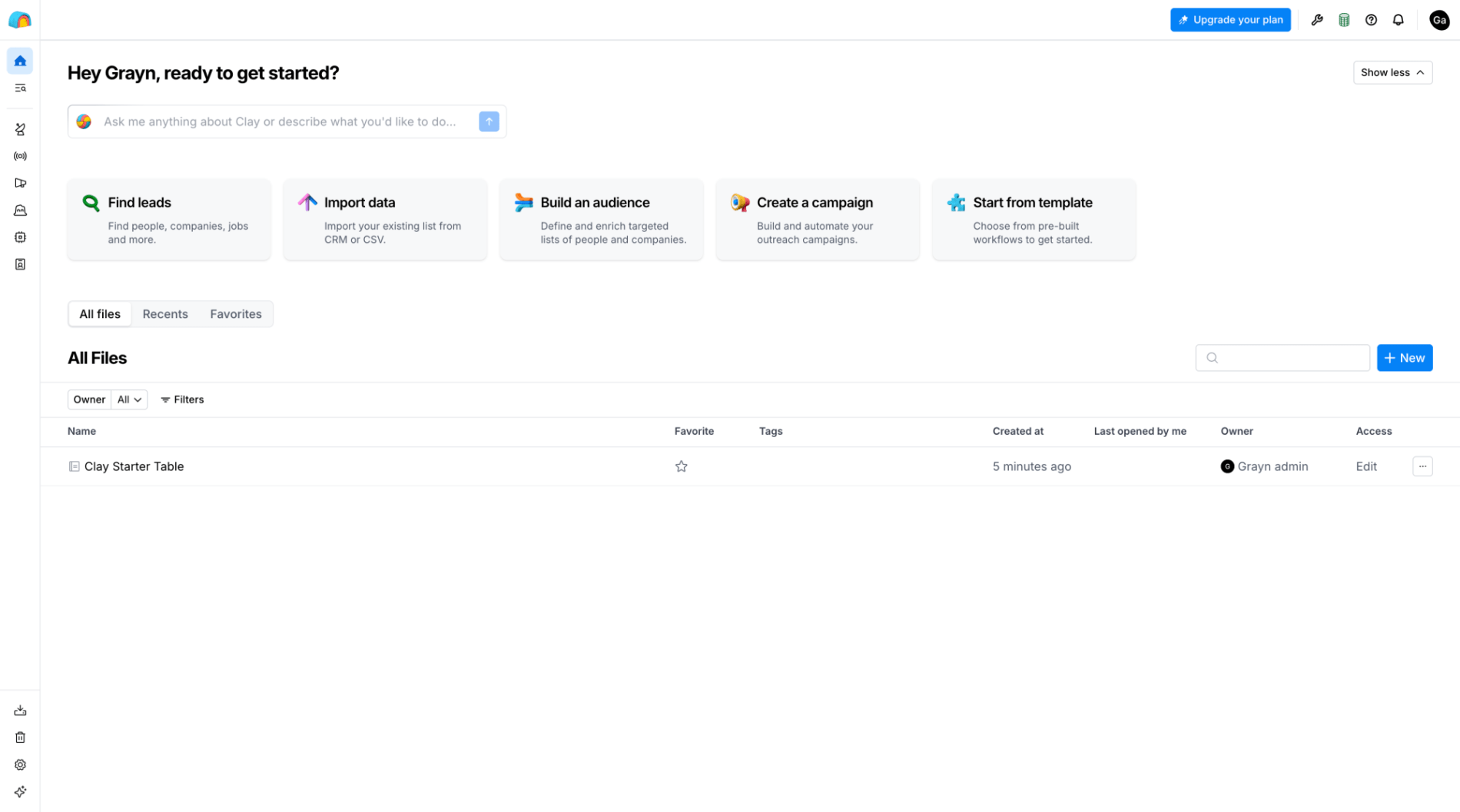Click the sparkle AI icon in sidebar
This screenshot has height=812, width=1460.
[x=20, y=791]
